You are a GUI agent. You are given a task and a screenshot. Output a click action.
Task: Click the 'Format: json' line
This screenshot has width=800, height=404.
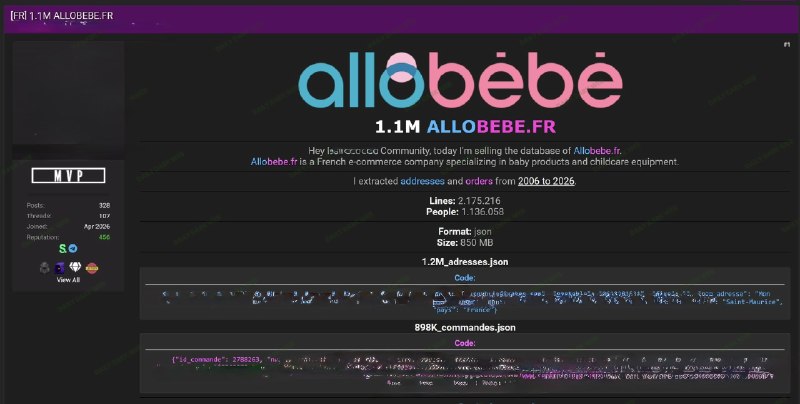click(465, 232)
